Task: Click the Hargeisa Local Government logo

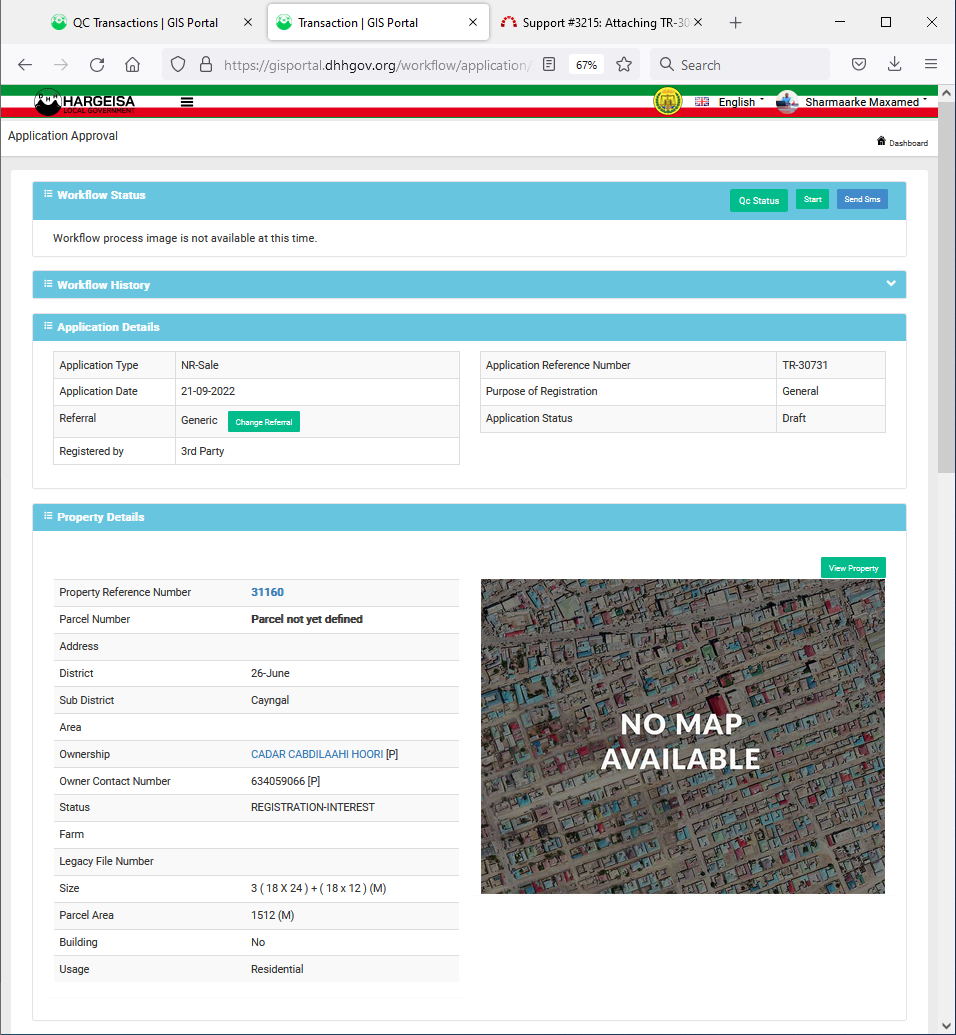Action: tap(85, 102)
